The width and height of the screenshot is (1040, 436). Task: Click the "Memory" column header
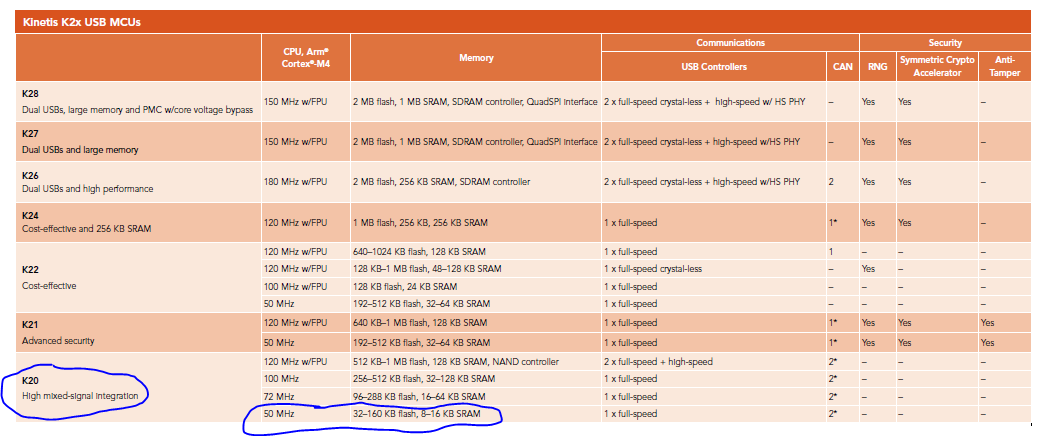(x=476, y=58)
